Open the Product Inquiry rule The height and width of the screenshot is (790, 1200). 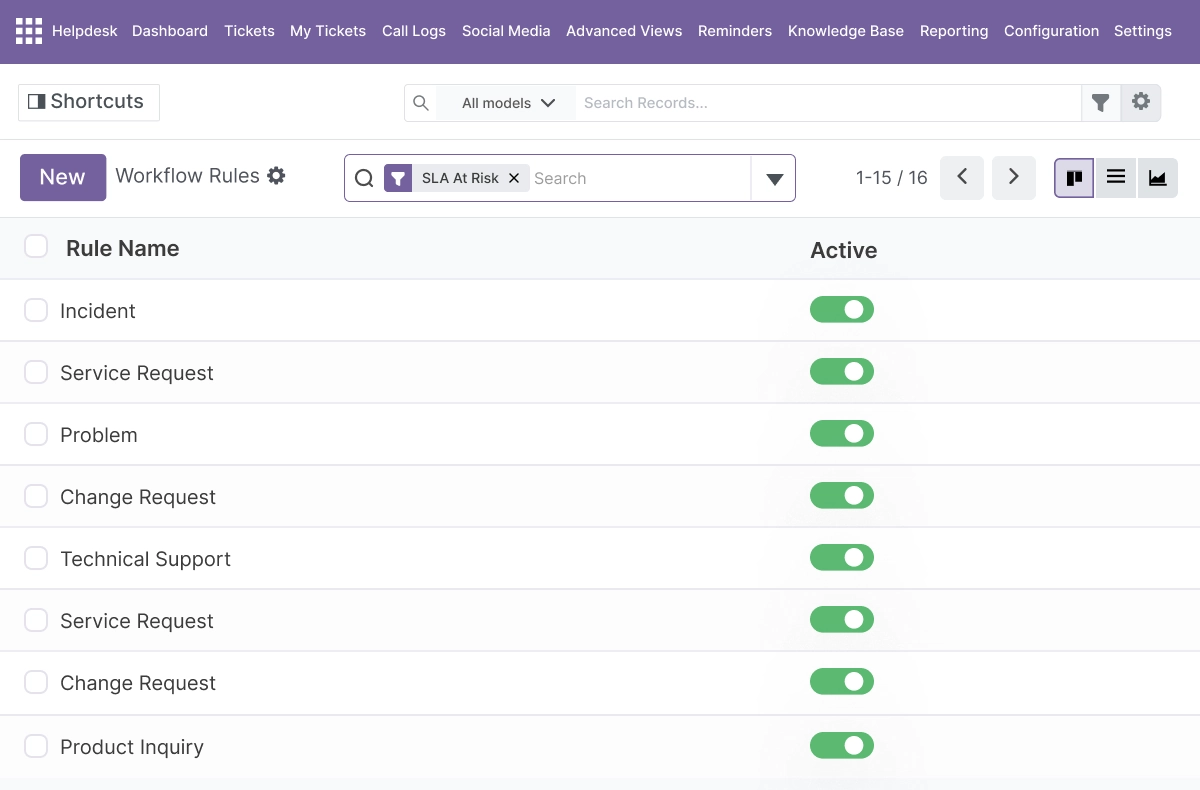pyautogui.click(x=132, y=747)
